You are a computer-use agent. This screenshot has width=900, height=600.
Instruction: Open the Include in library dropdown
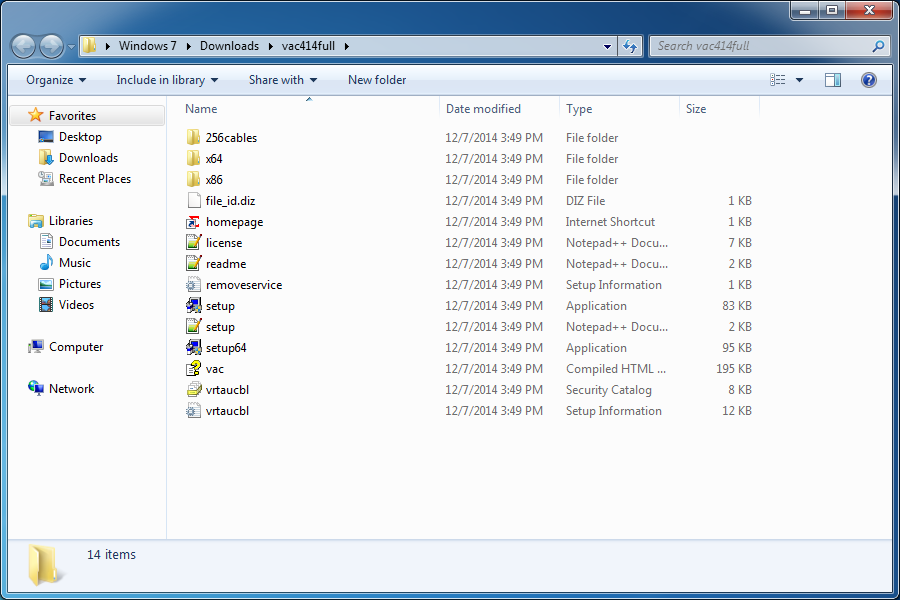pyautogui.click(x=167, y=80)
